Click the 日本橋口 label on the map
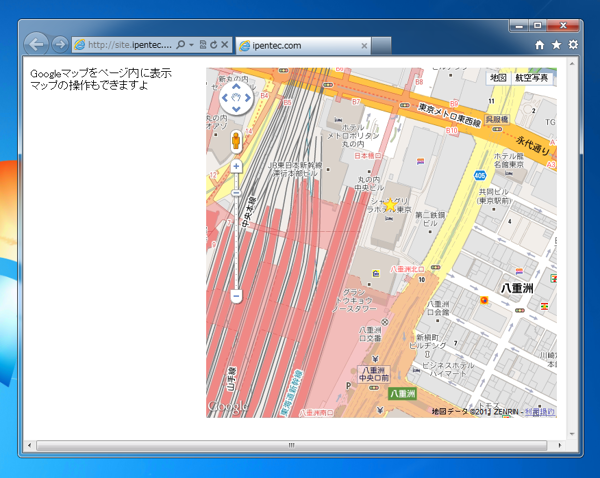The width and height of the screenshot is (600, 478). [368, 156]
